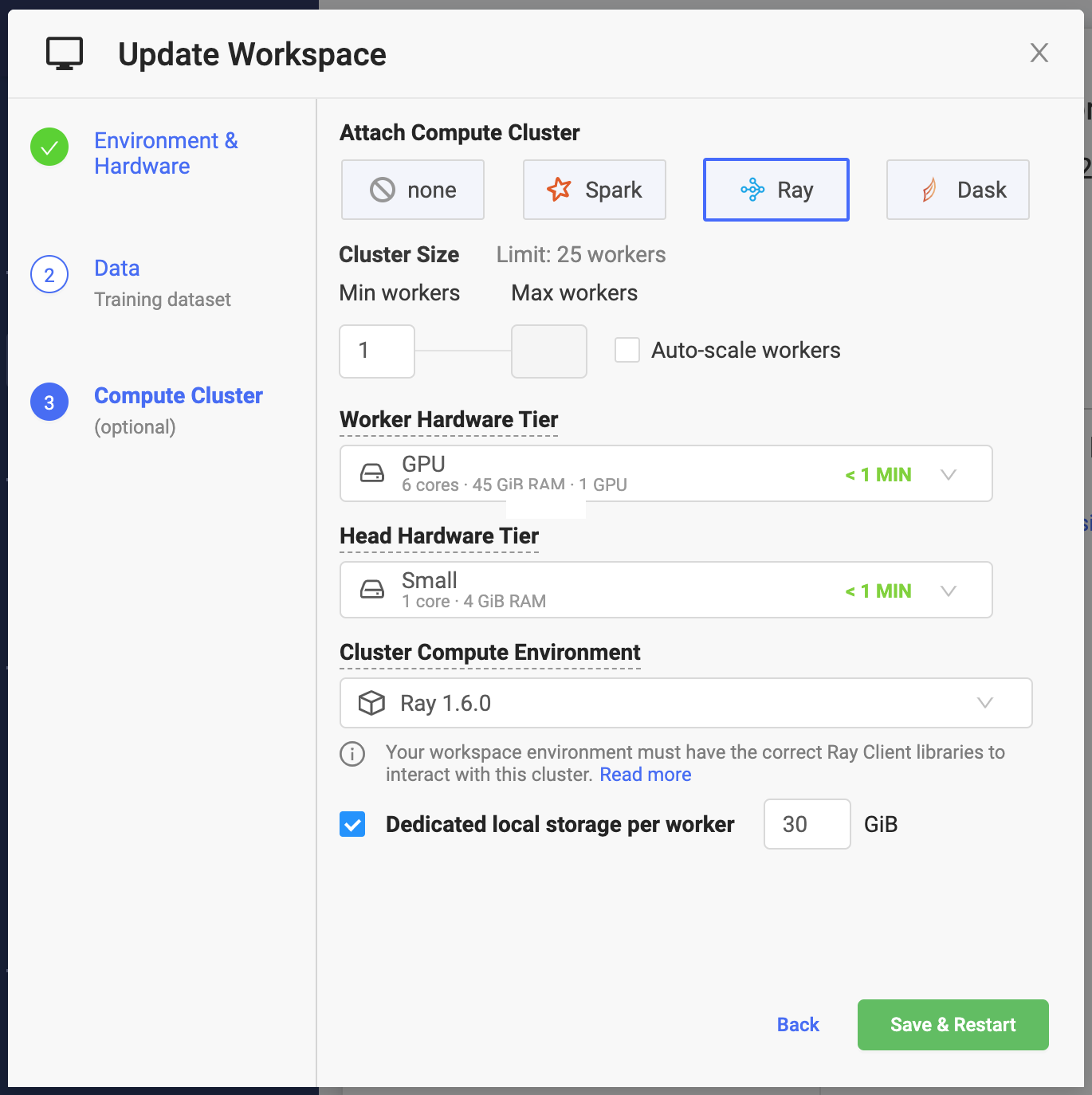Click the '(optional)' subtitle text

click(x=135, y=427)
